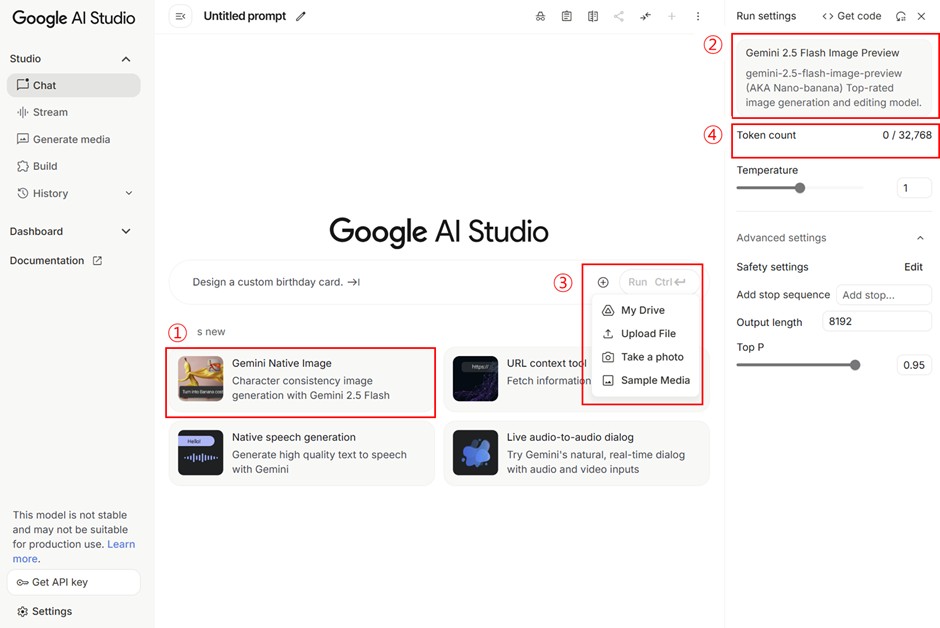
Task: Expand the Dashboard section chevron
Action: pos(126,231)
